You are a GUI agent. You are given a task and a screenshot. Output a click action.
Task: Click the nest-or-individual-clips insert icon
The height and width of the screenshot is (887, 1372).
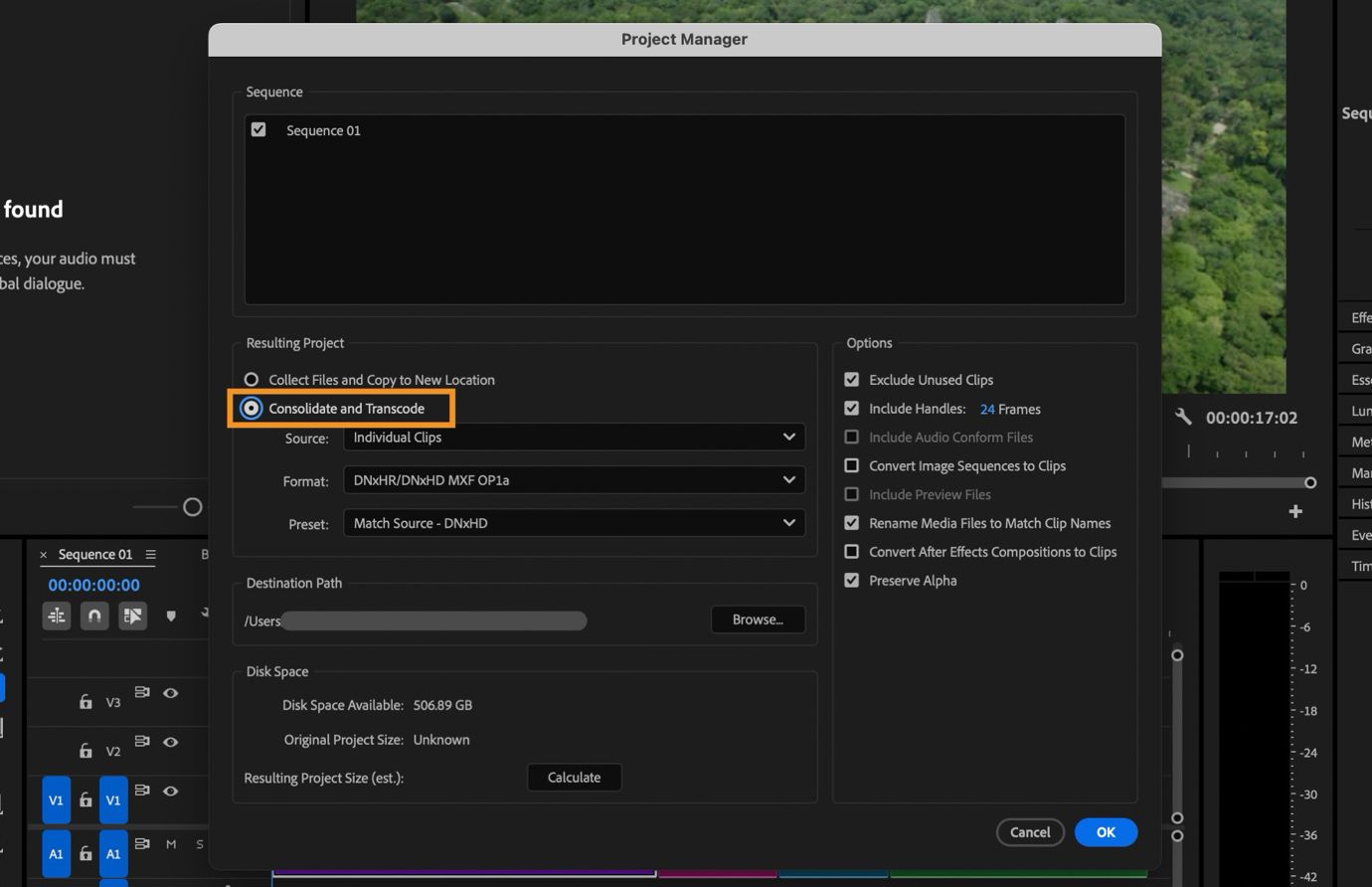coord(57,616)
